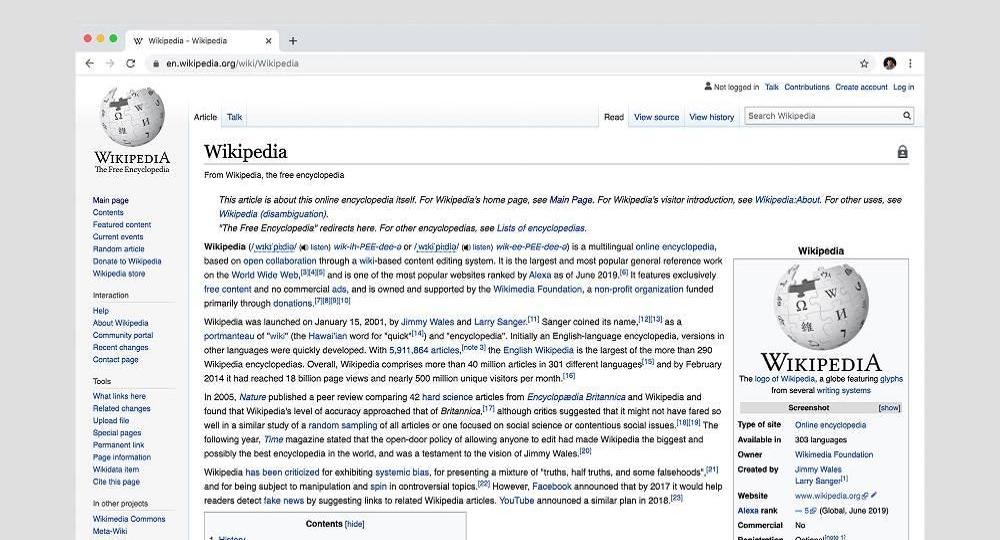The width and height of the screenshot is (1000, 540).
Task: Follow the YouTube link in the article
Action: pos(516,500)
